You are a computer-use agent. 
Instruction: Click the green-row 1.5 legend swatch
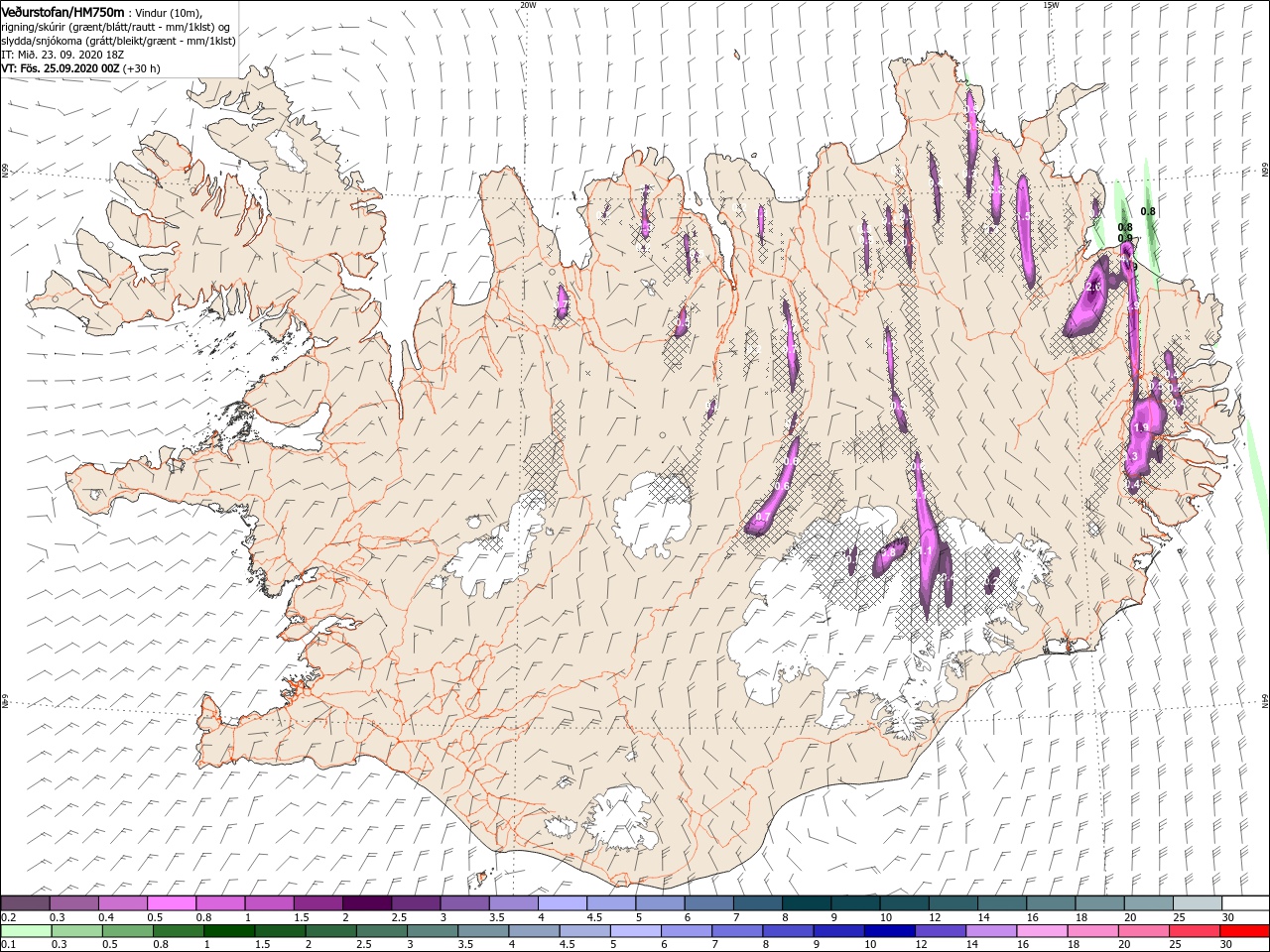coord(279,931)
